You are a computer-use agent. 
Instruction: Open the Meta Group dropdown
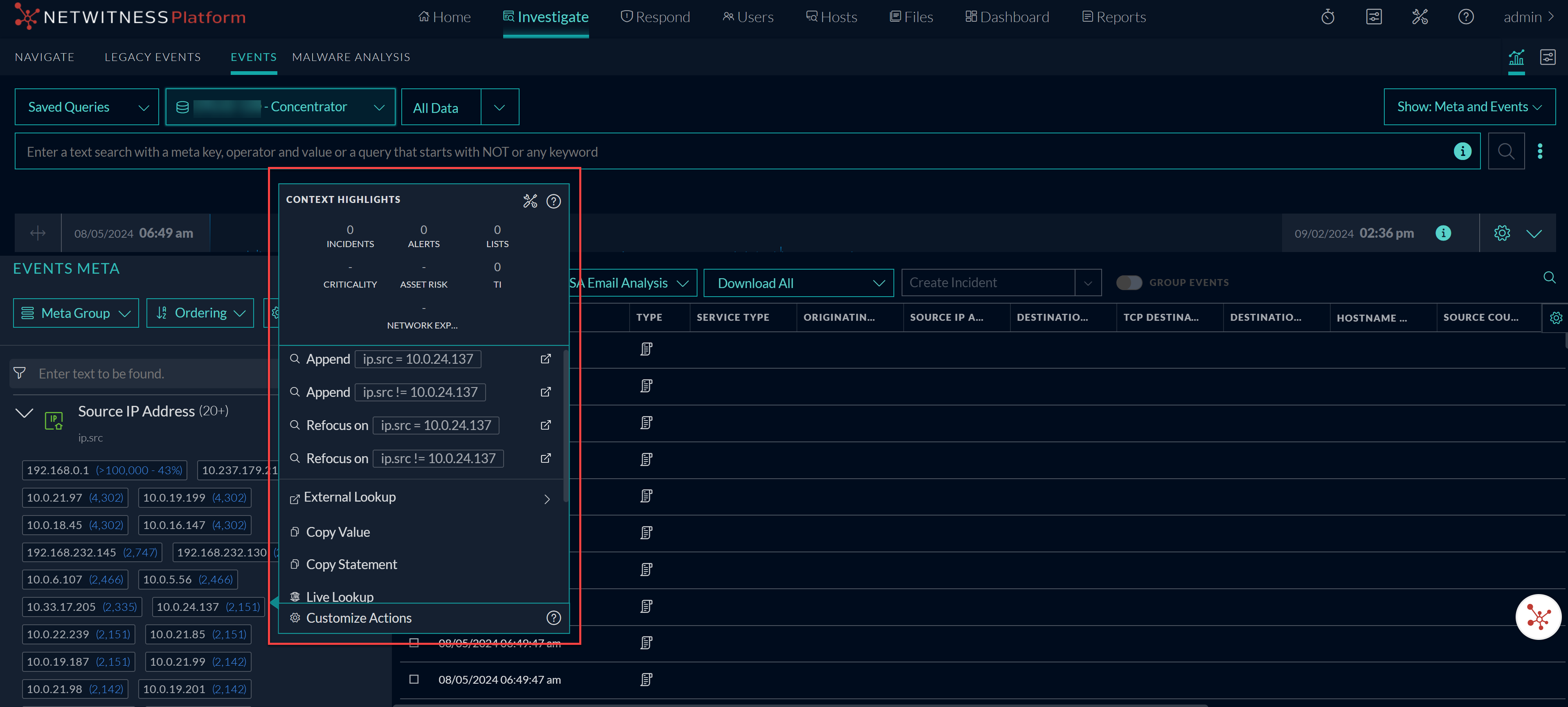pos(76,313)
